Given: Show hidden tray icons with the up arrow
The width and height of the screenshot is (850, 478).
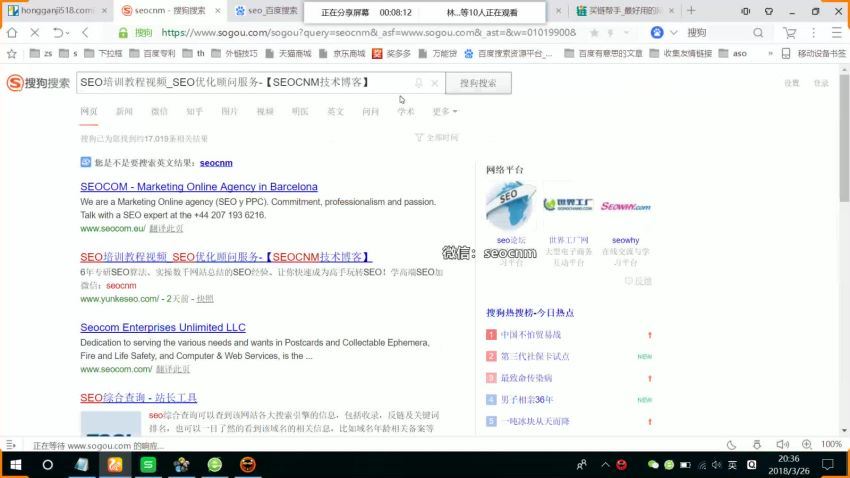Looking at the screenshot, I should pyautogui.click(x=606, y=464).
